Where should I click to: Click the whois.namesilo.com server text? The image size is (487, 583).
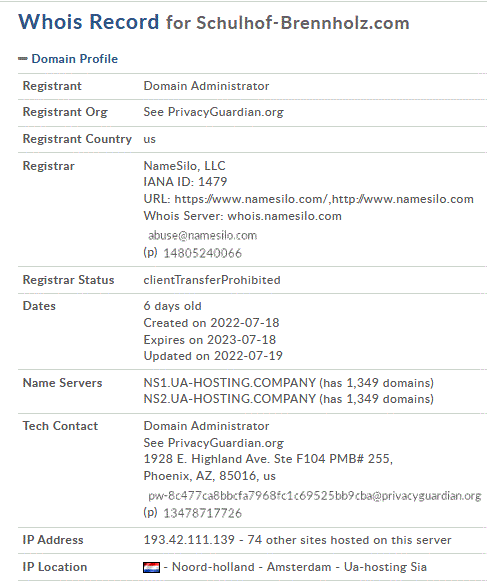tap(284, 216)
